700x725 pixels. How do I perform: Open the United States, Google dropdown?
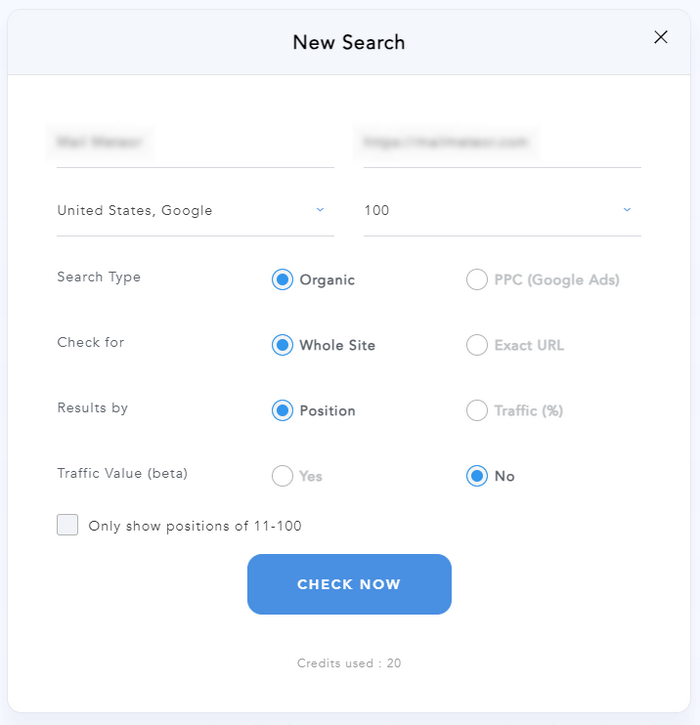(195, 210)
